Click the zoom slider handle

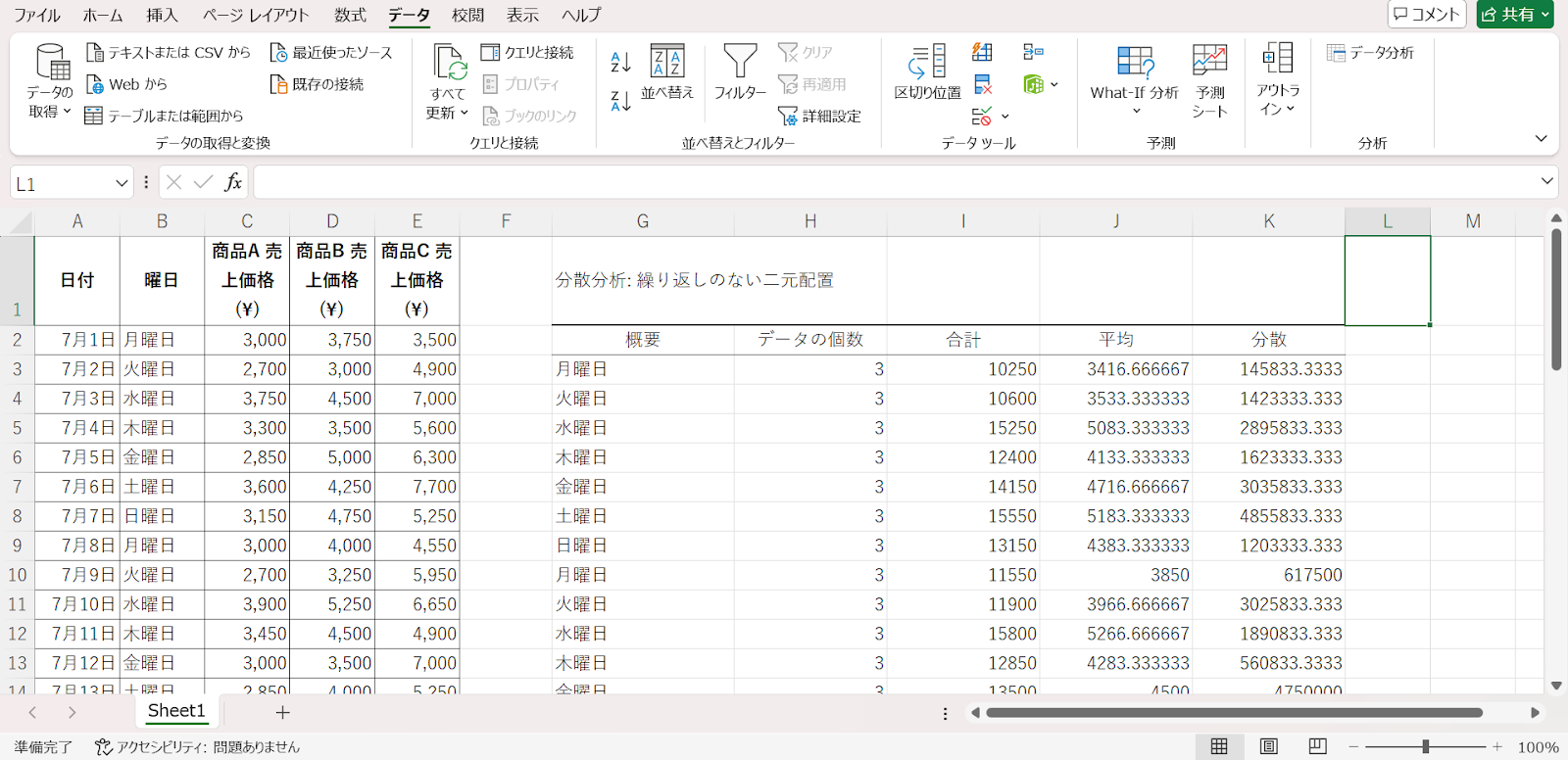(1426, 746)
